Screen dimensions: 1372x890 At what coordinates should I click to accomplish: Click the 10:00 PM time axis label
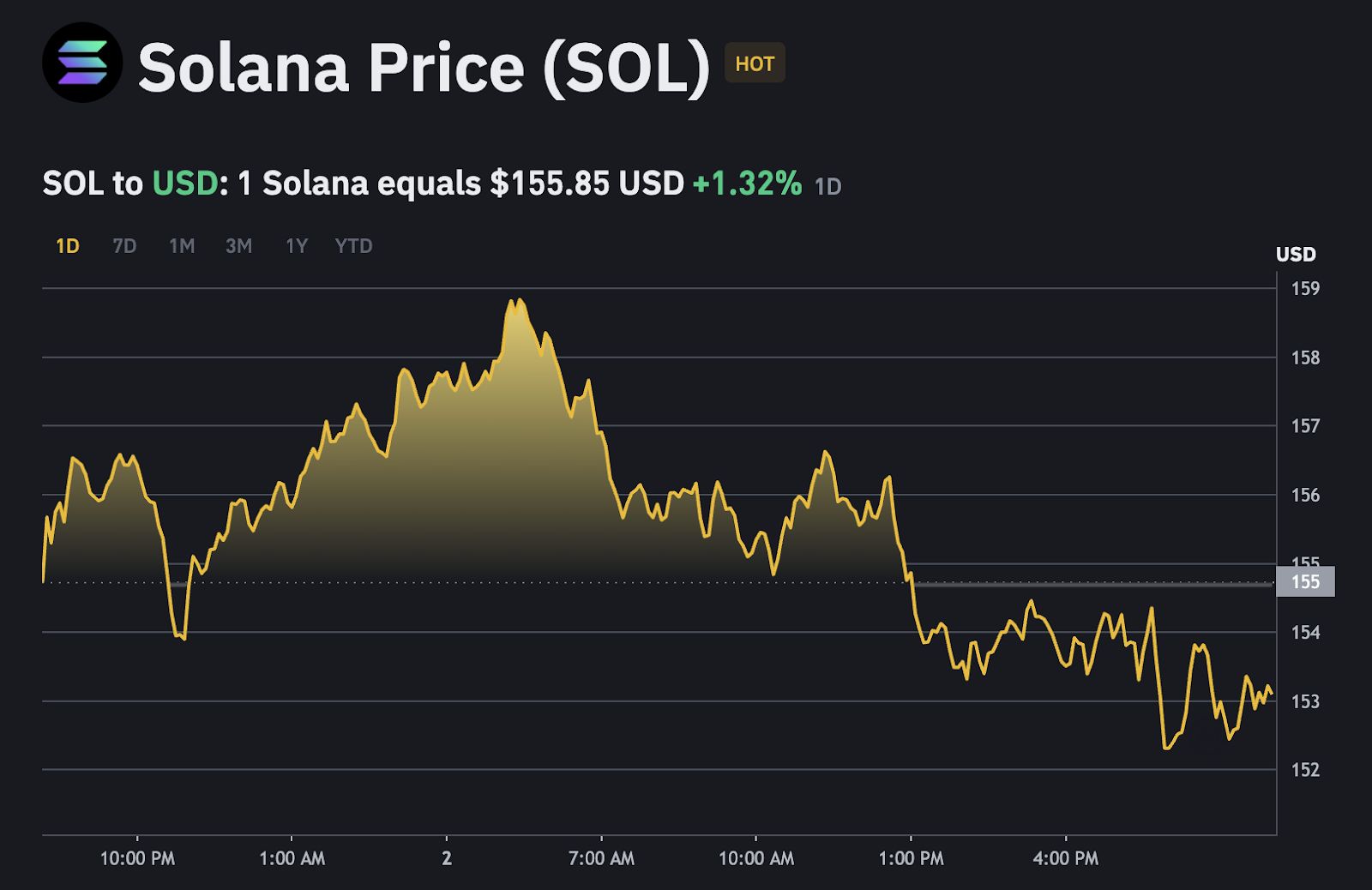[x=137, y=858]
